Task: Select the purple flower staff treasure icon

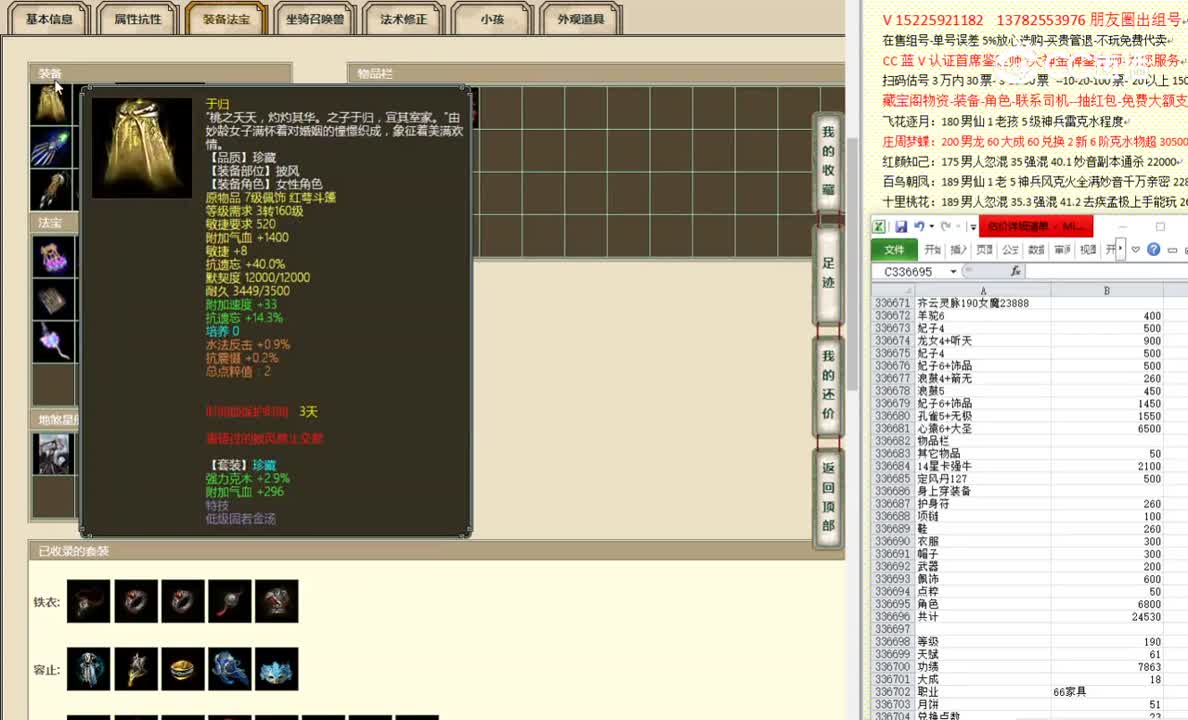Action: [53, 342]
